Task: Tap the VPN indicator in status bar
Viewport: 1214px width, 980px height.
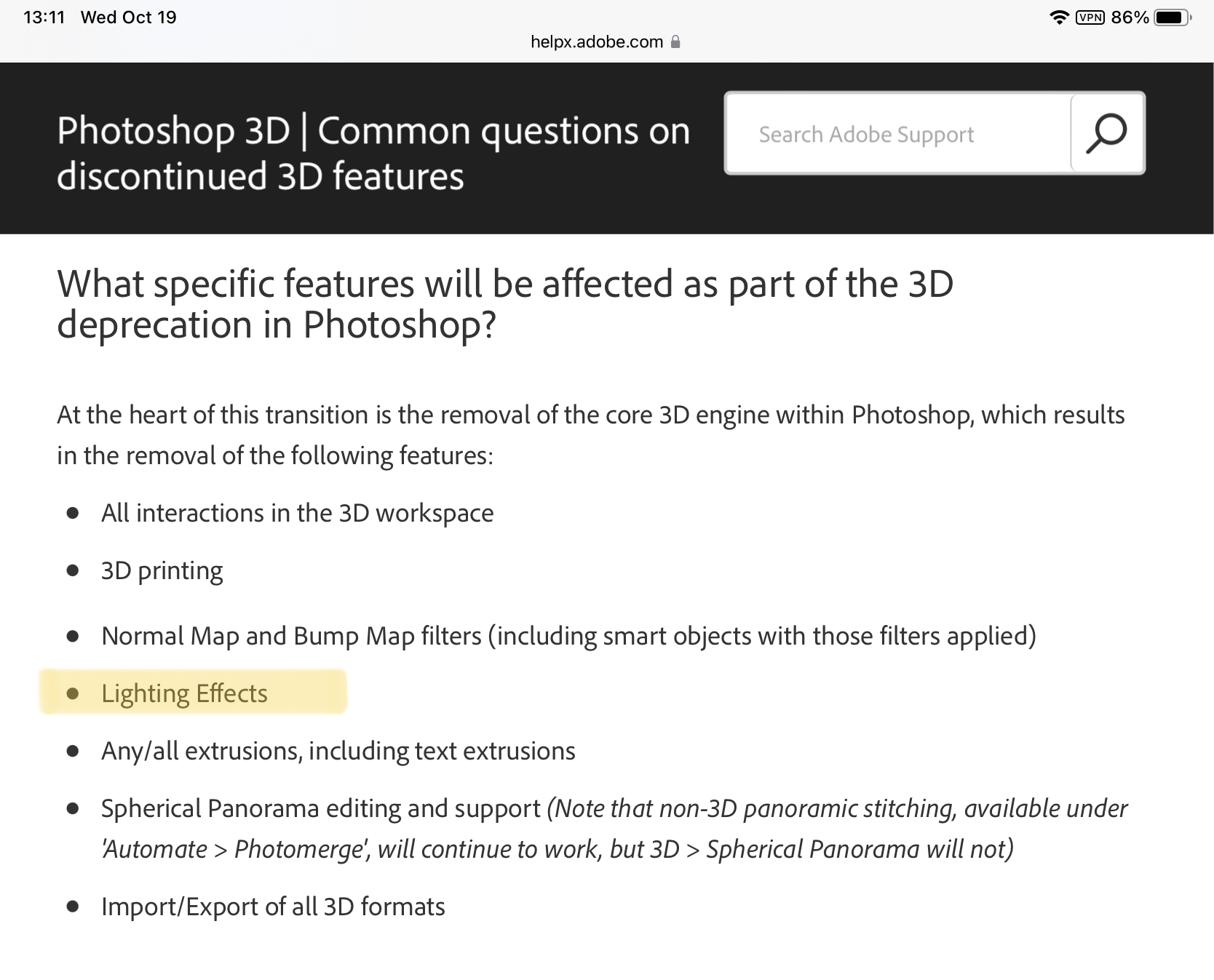Action: pos(1090,16)
